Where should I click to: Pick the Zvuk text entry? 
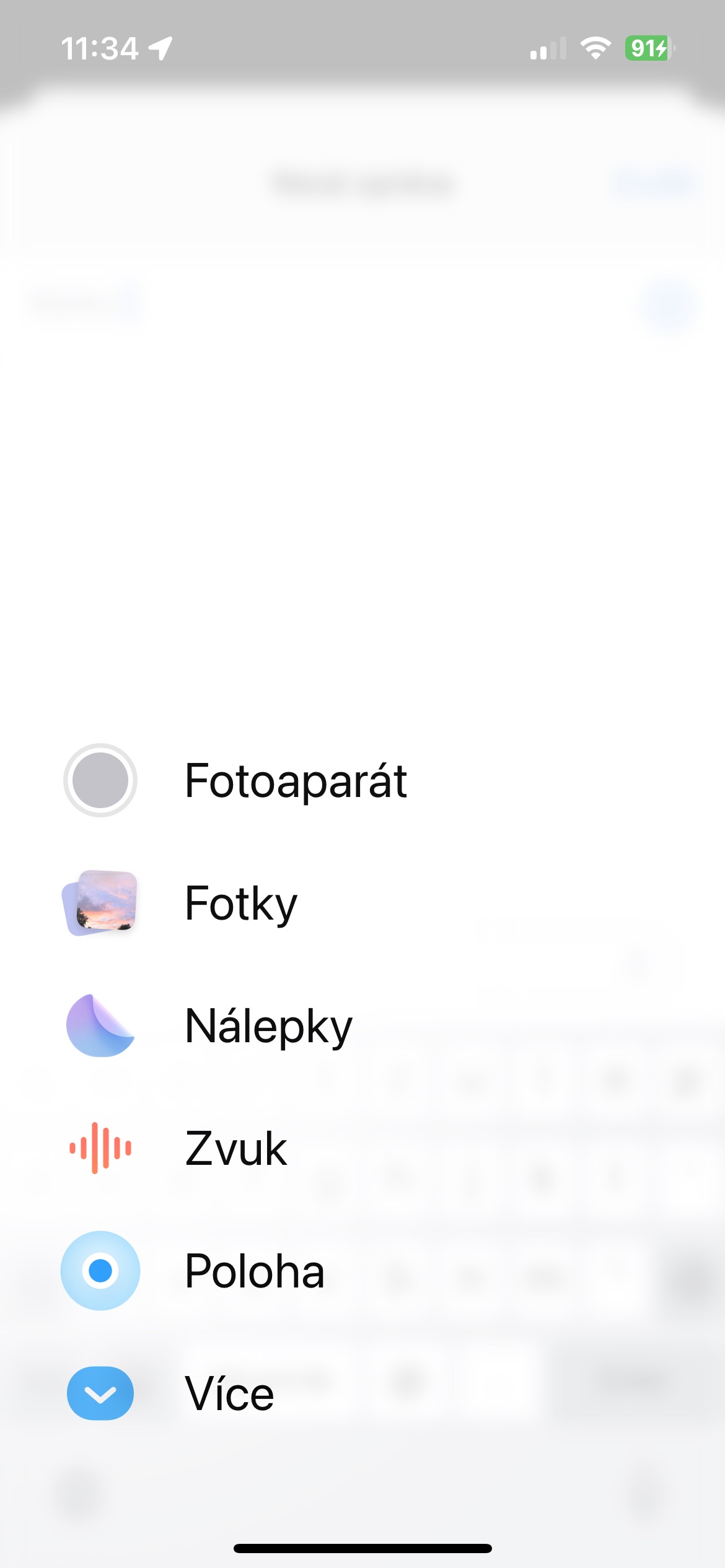coord(236,1148)
